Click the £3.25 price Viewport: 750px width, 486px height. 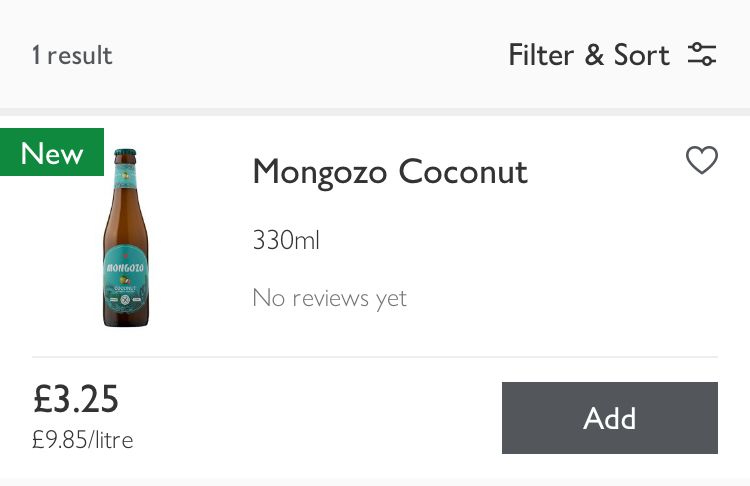pos(76,399)
